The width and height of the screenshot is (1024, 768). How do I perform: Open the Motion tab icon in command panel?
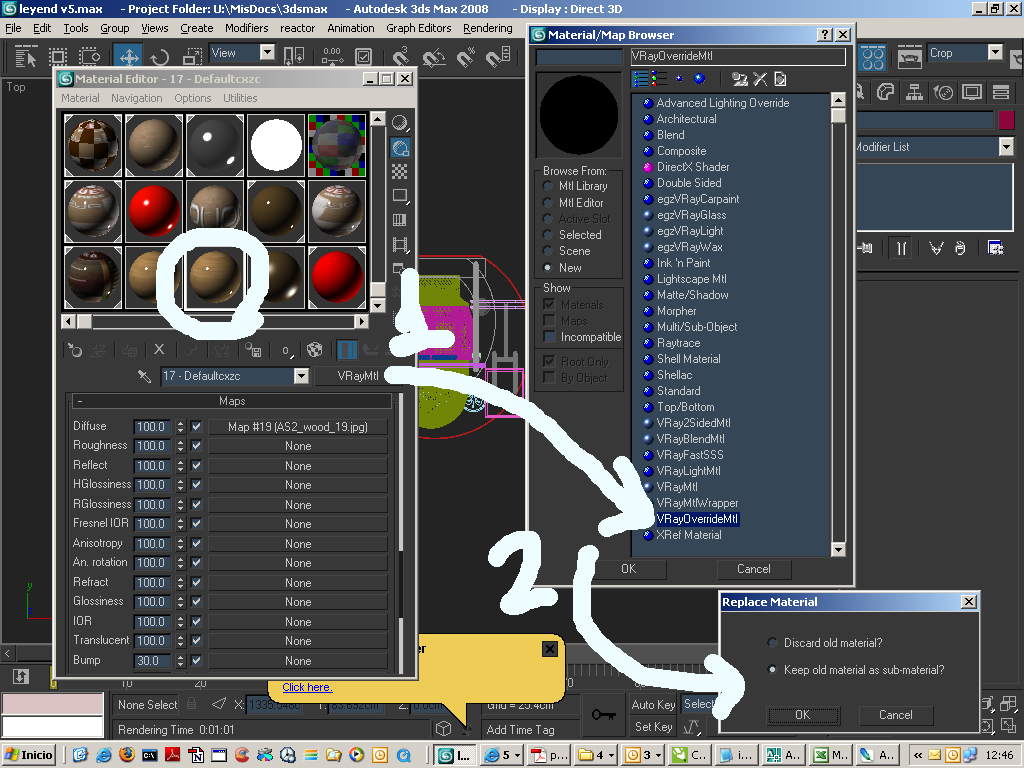pos(943,92)
